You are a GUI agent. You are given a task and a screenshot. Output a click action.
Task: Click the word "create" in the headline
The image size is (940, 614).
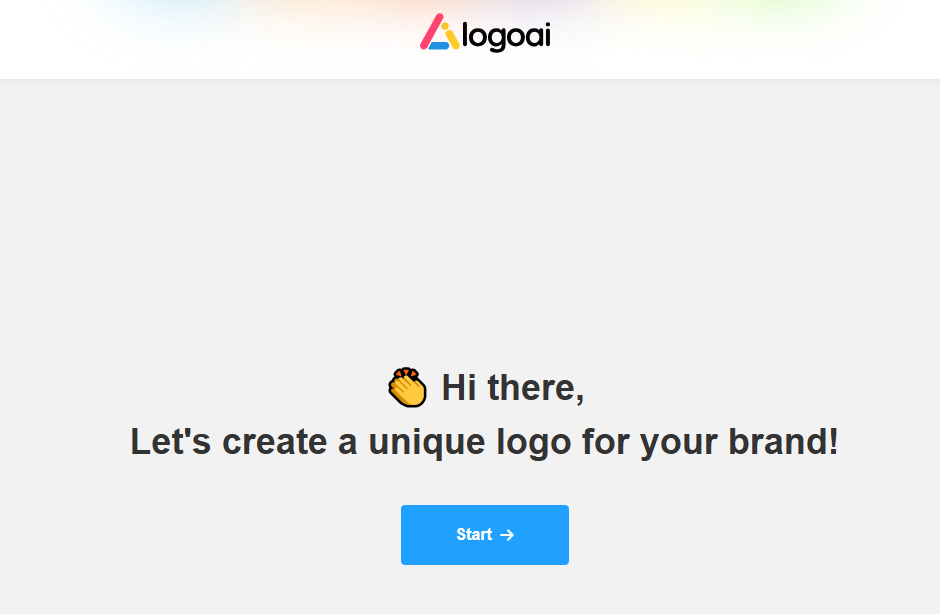pos(275,441)
